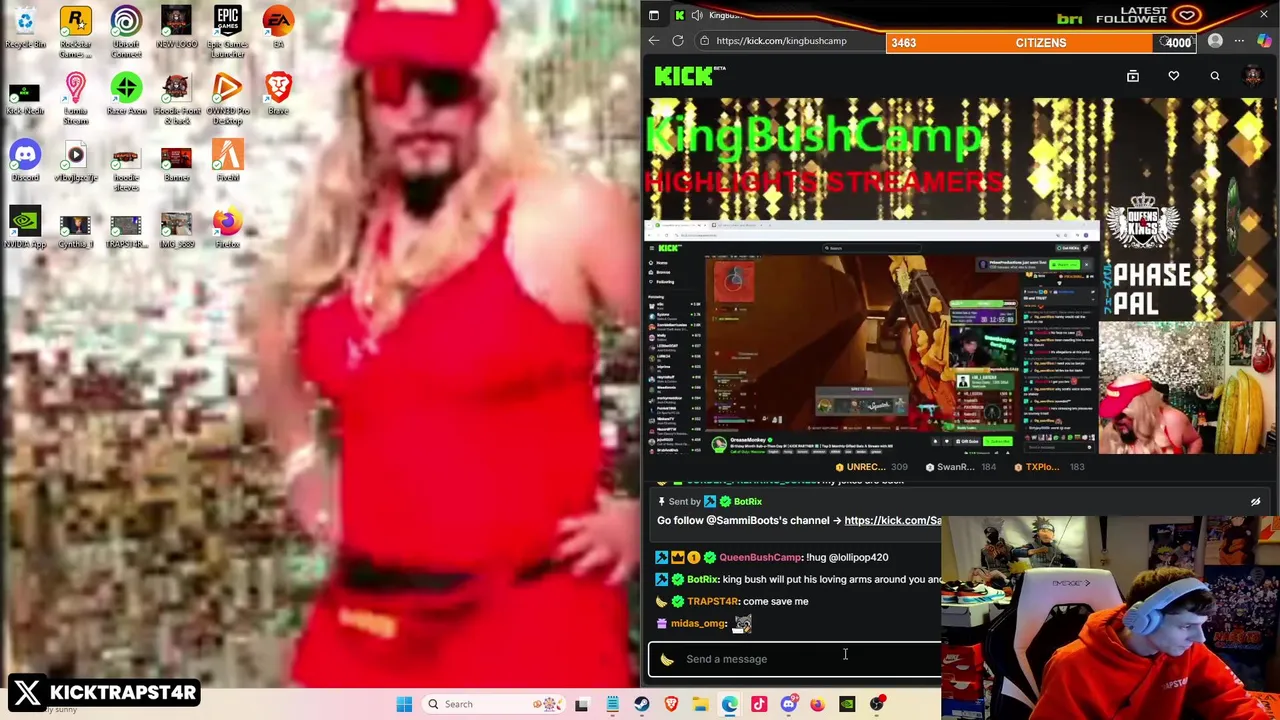Open the Kick clips icon in header
1280x720 pixels.
[x=1133, y=76]
